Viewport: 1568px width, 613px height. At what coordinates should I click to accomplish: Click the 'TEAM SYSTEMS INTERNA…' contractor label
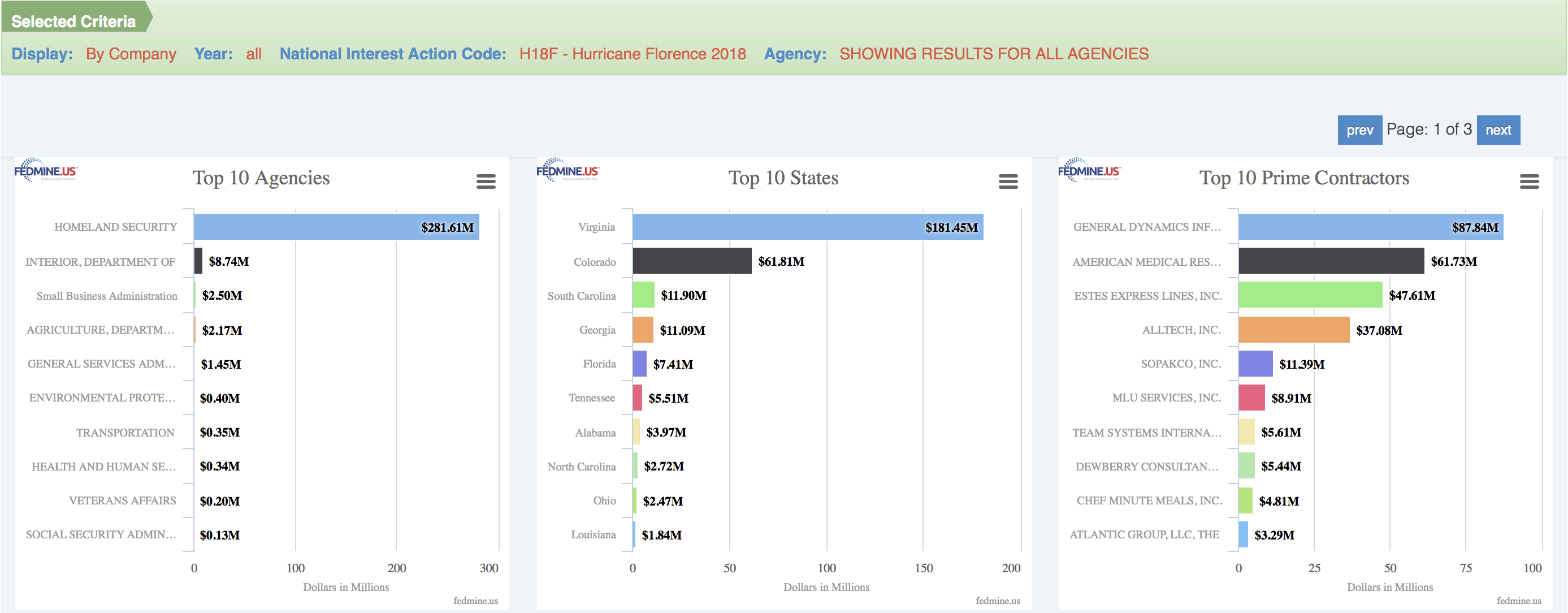point(1147,433)
